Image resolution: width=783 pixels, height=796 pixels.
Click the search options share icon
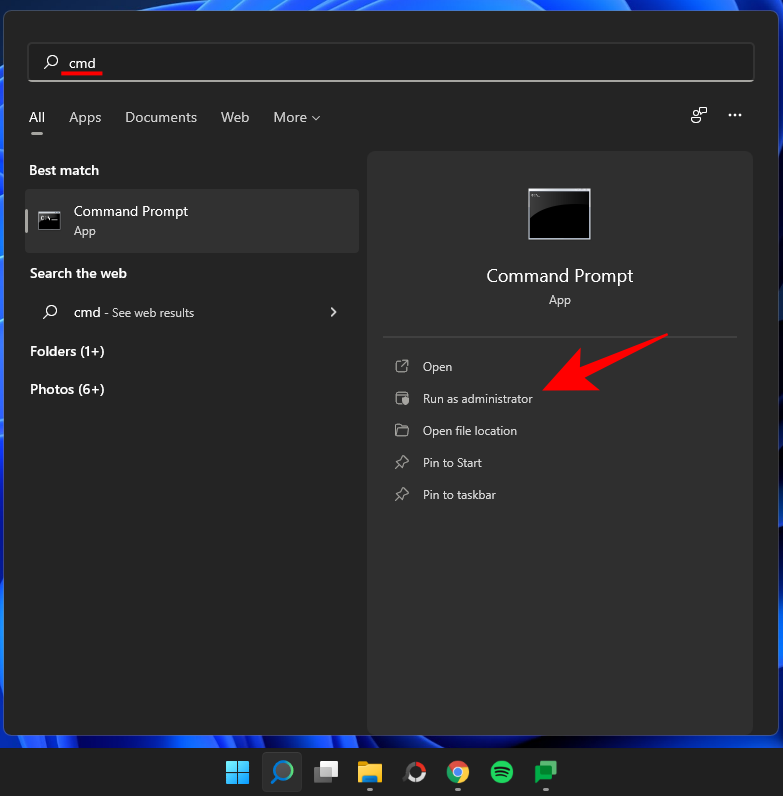point(699,116)
